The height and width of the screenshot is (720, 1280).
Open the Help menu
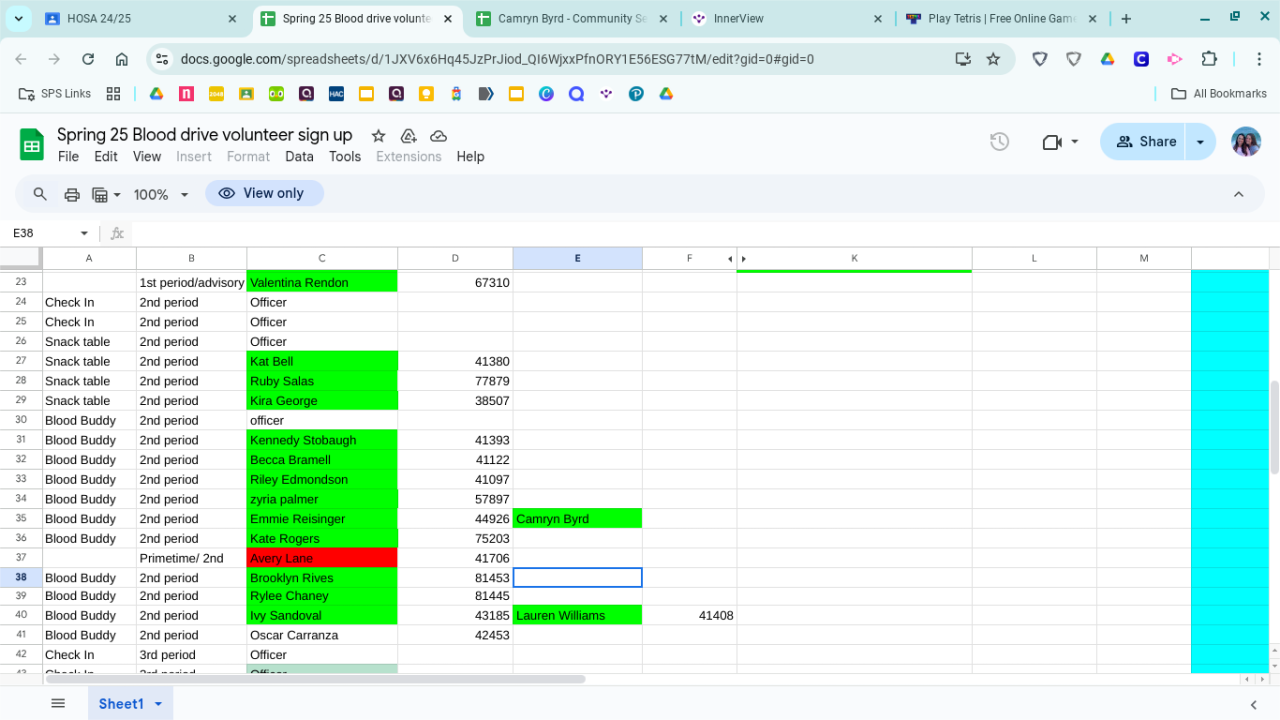(x=470, y=156)
